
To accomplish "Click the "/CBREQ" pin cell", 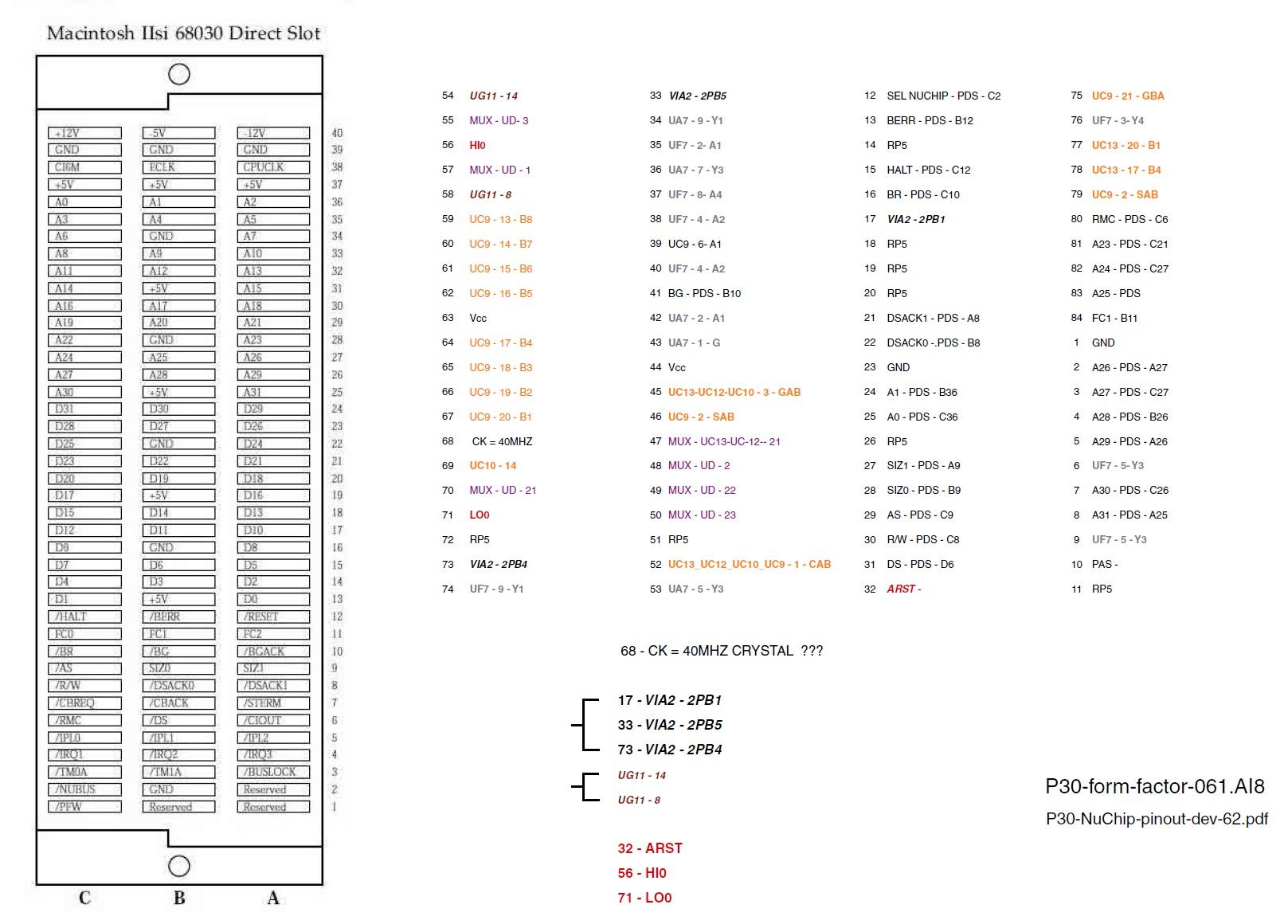I will click(x=84, y=703).
